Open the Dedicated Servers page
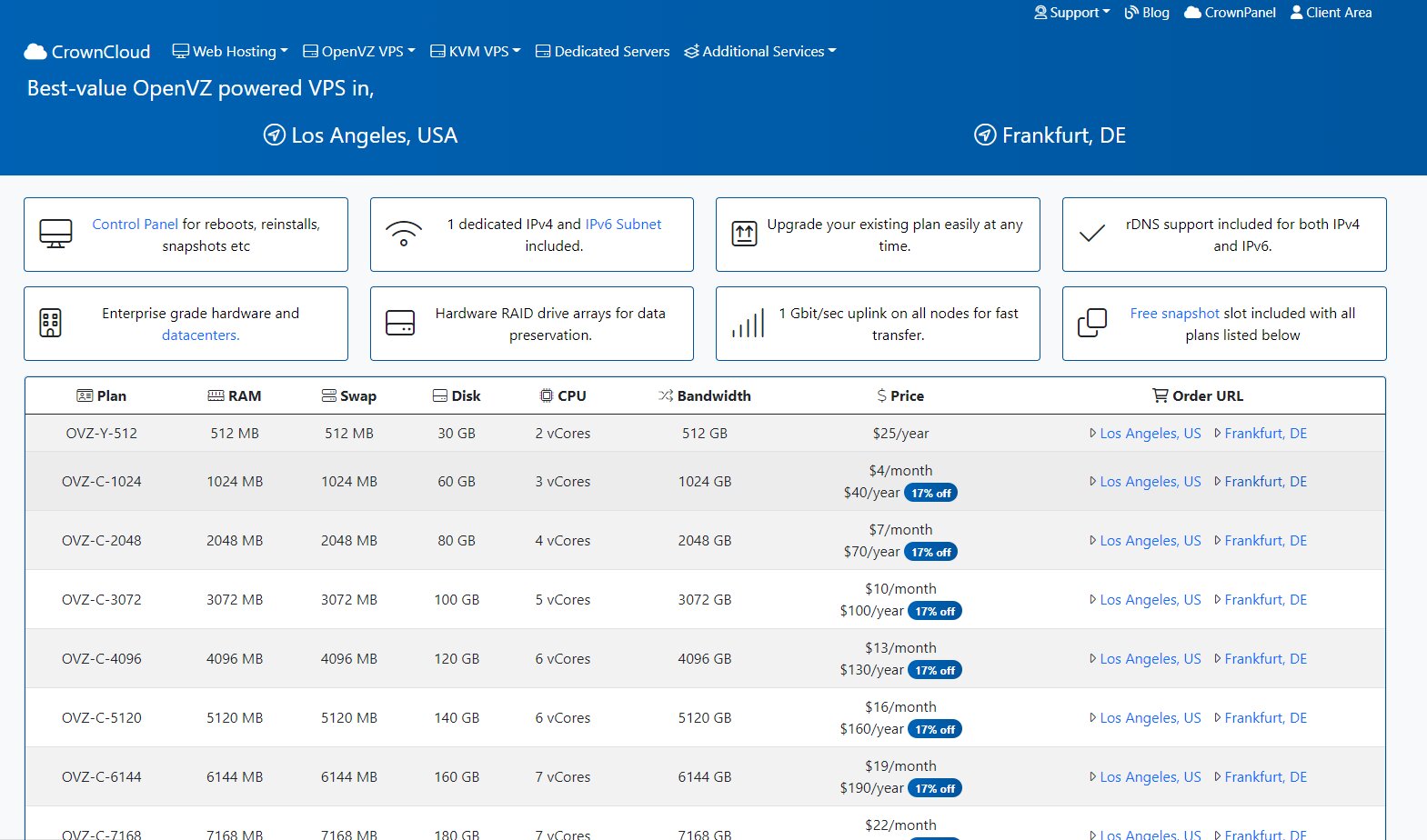 [602, 52]
